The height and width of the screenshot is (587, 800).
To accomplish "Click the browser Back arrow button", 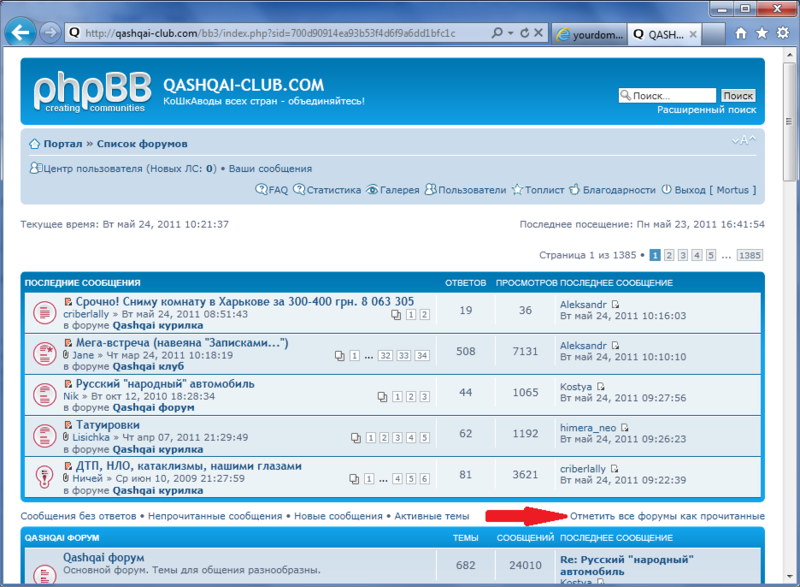I will point(19,33).
